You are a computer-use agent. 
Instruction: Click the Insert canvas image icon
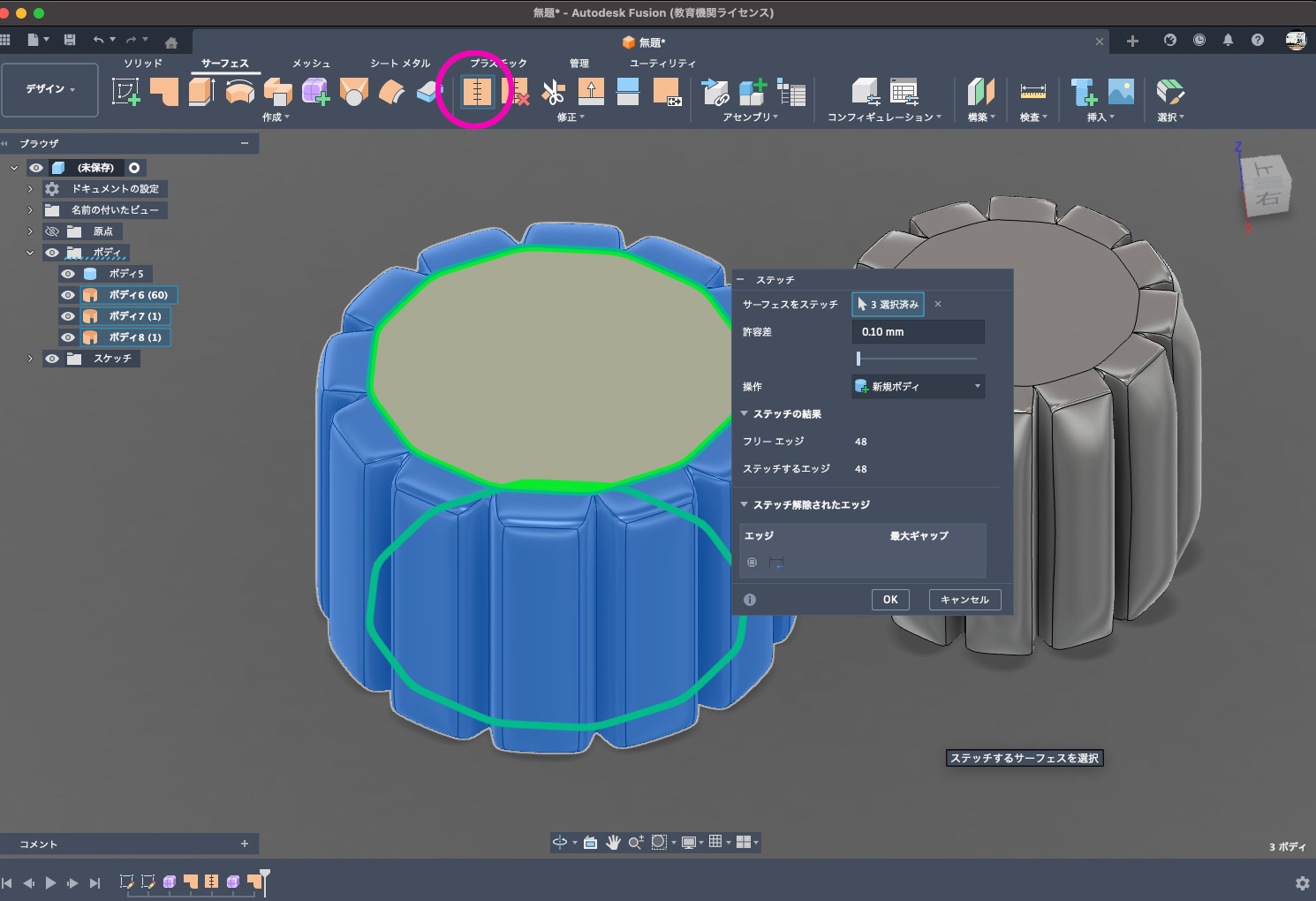click(1120, 92)
